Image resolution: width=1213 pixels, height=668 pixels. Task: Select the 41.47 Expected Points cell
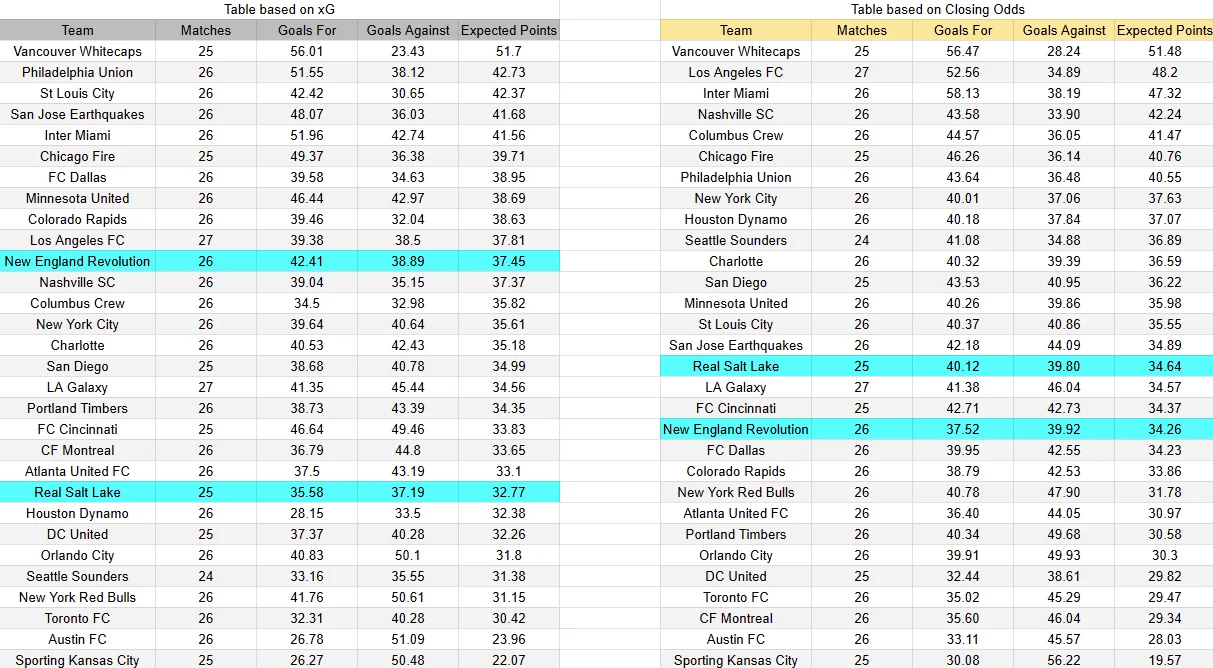pyautogui.click(x=1164, y=135)
